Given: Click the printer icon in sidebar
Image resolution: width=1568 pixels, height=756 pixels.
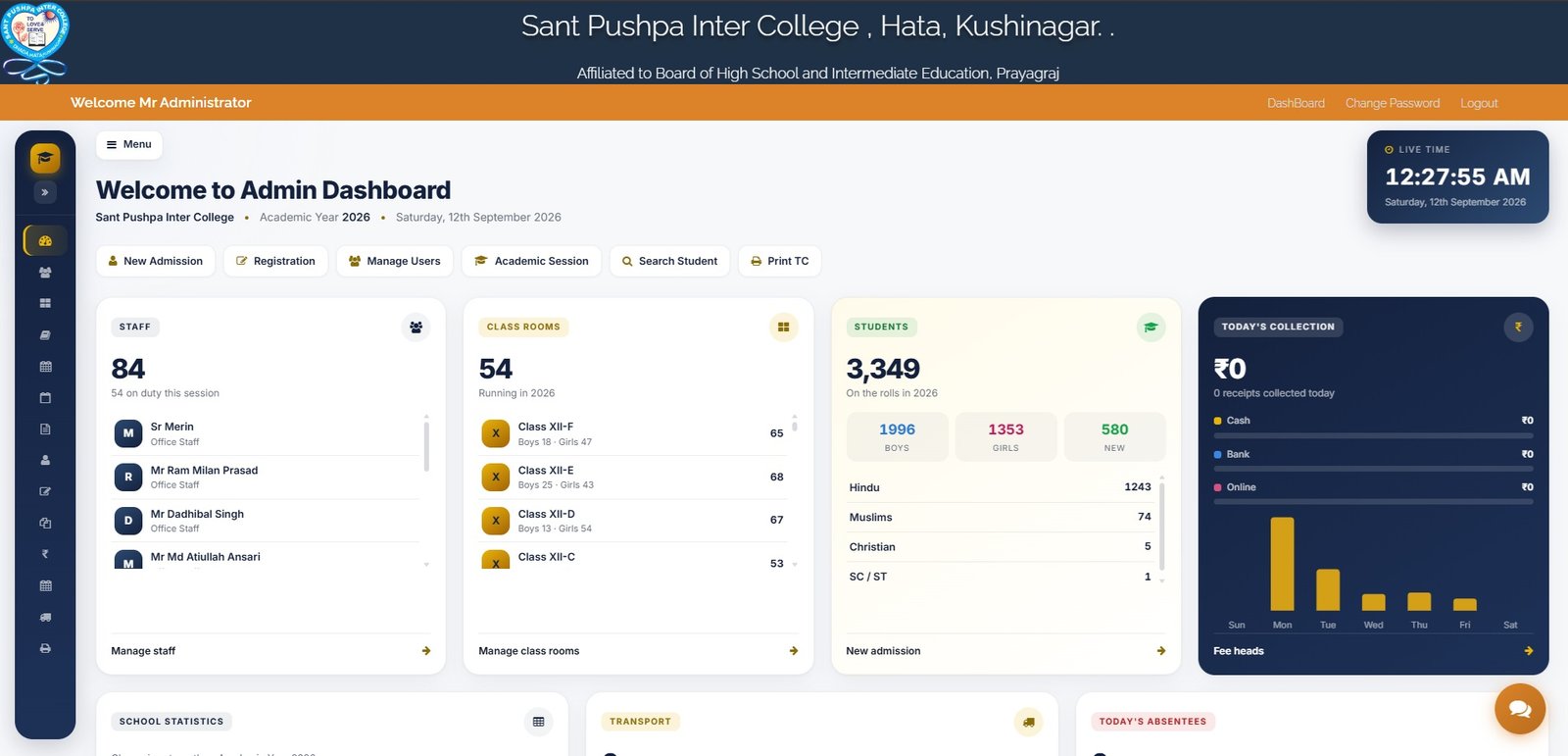Looking at the screenshot, I should click(x=45, y=648).
